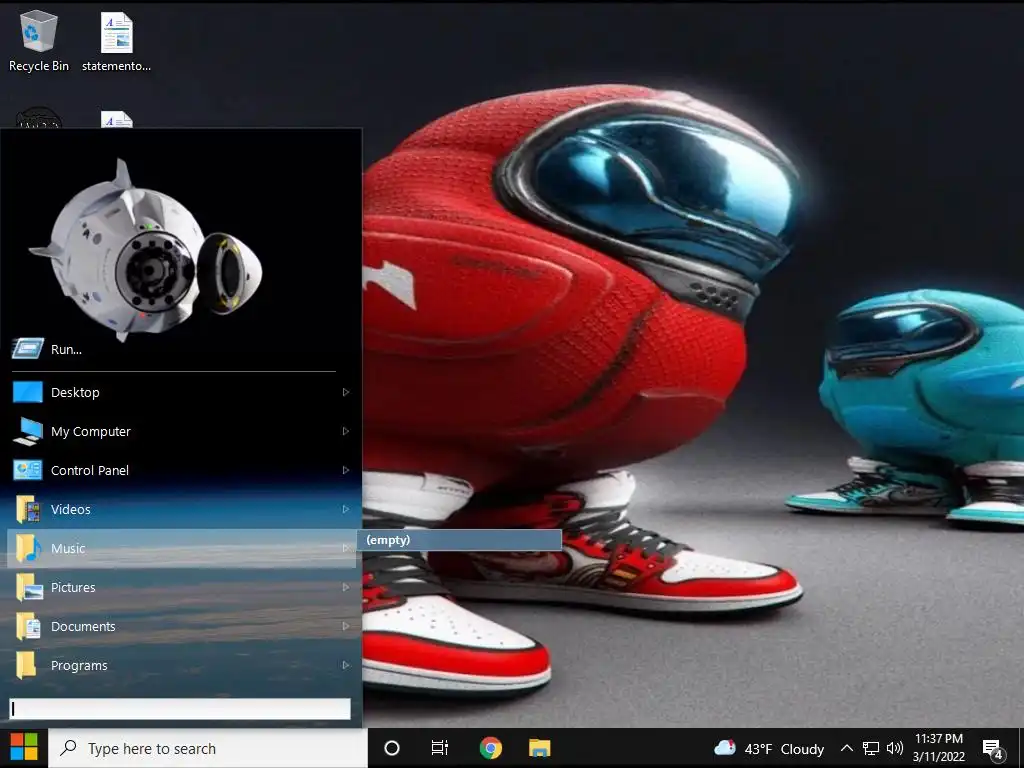Click the weather cloud icon on taskbar

pos(725,748)
